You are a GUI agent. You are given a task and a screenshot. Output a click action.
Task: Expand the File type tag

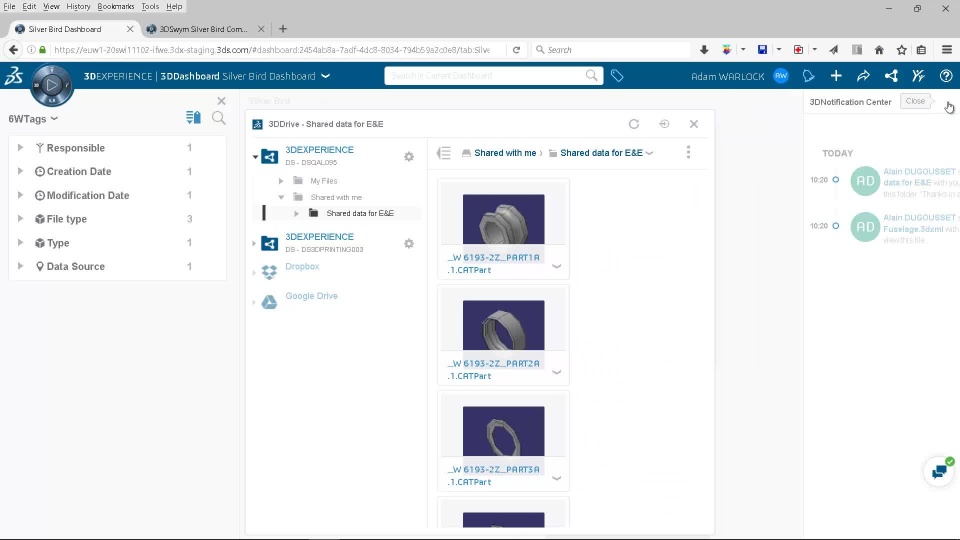pos(20,219)
